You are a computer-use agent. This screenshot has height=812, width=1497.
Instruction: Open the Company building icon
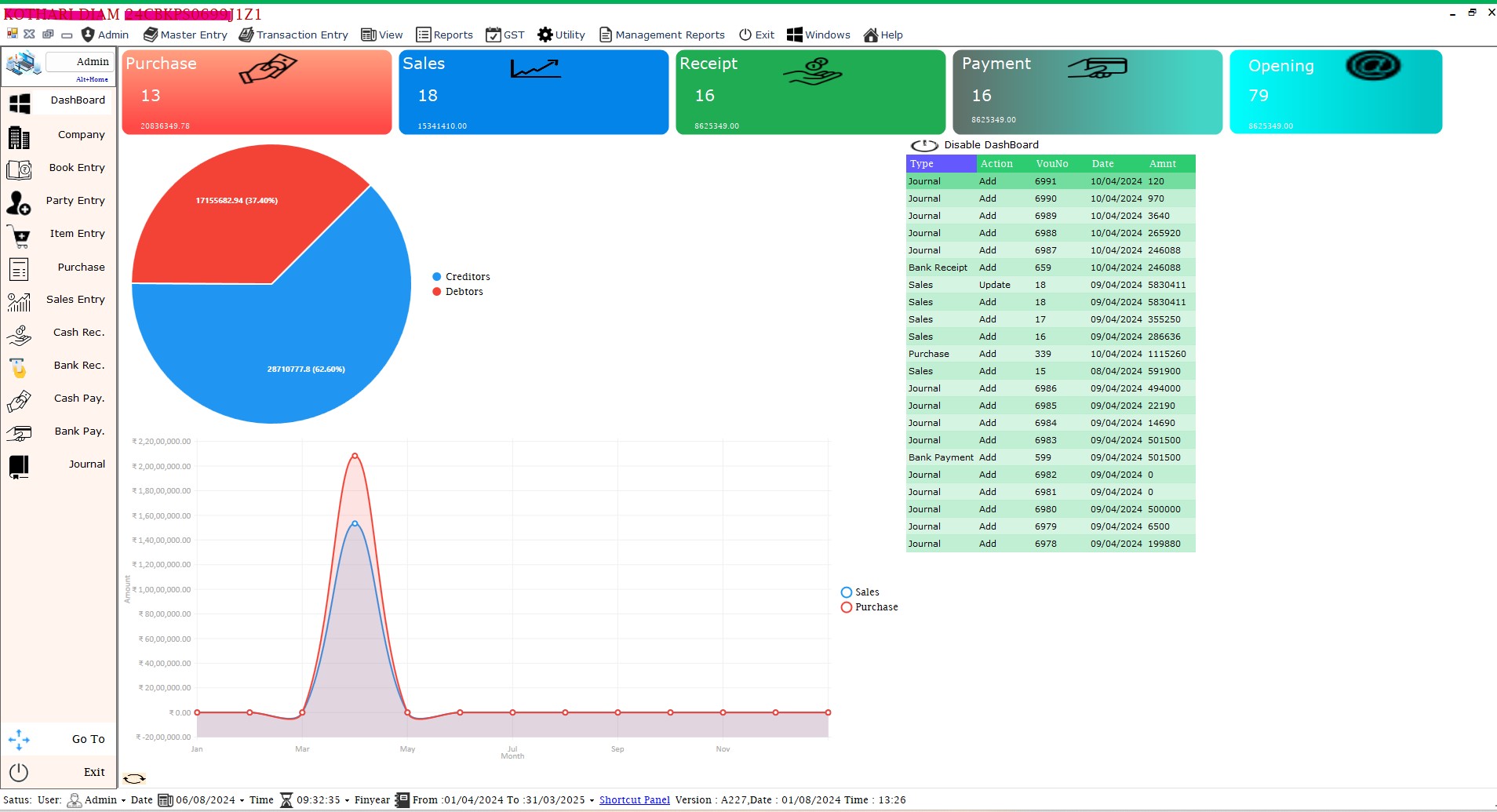click(20, 137)
